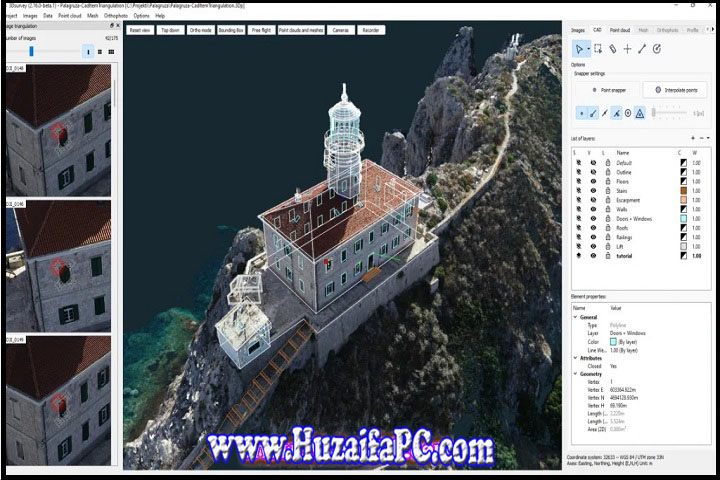Open the Data menu
Image resolution: width=720 pixels, height=480 pixels.
tap(48, 16)
